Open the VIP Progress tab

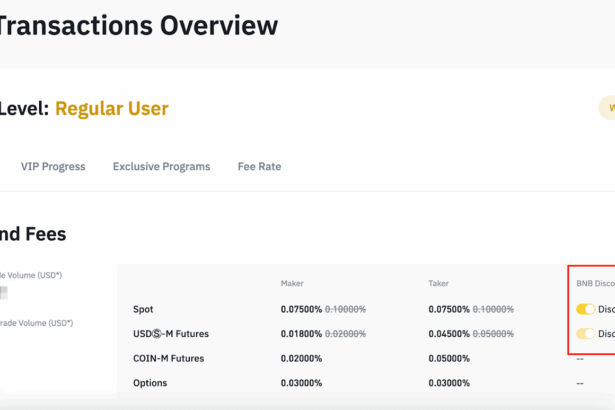[x=53, y=167]
